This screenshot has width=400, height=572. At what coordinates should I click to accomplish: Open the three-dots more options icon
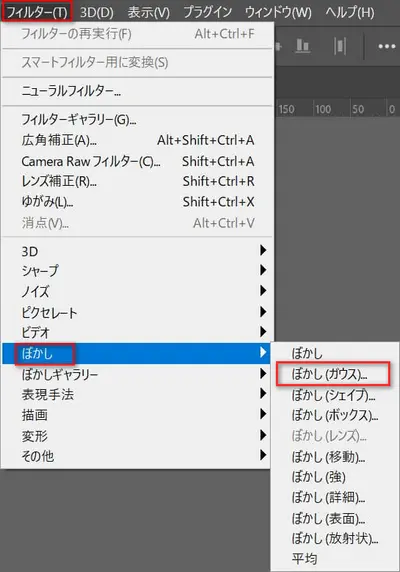pyautogui.click(x=387, y=46)
